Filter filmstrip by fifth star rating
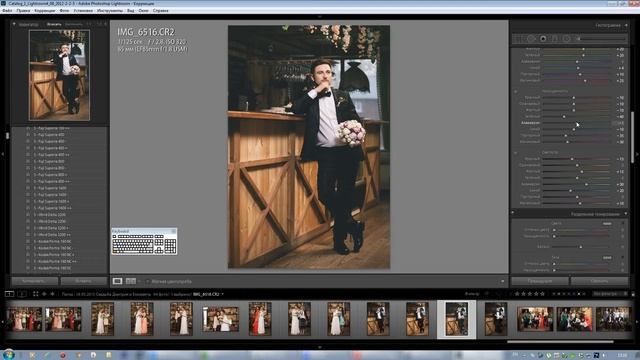 [542, 294]
